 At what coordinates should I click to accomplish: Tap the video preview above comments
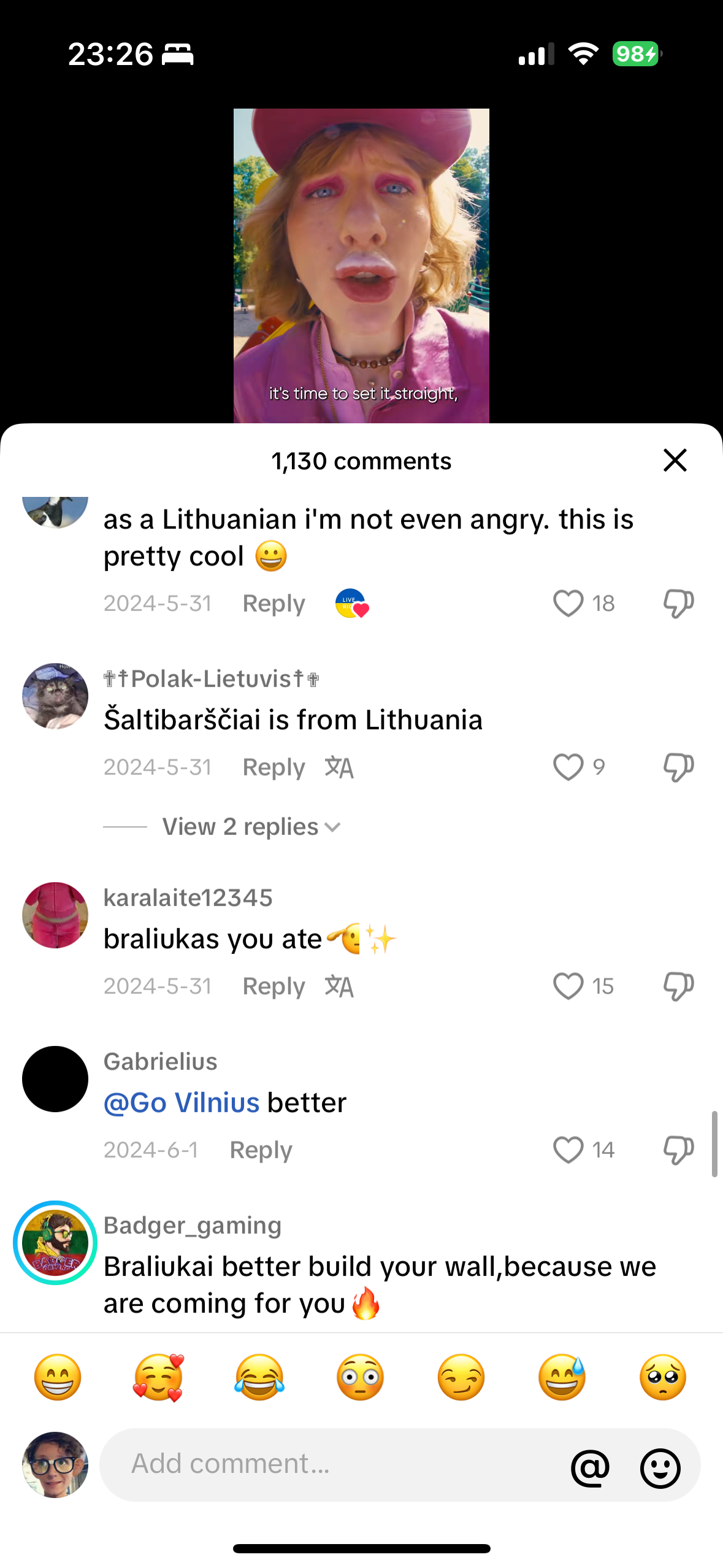[361, 266]
